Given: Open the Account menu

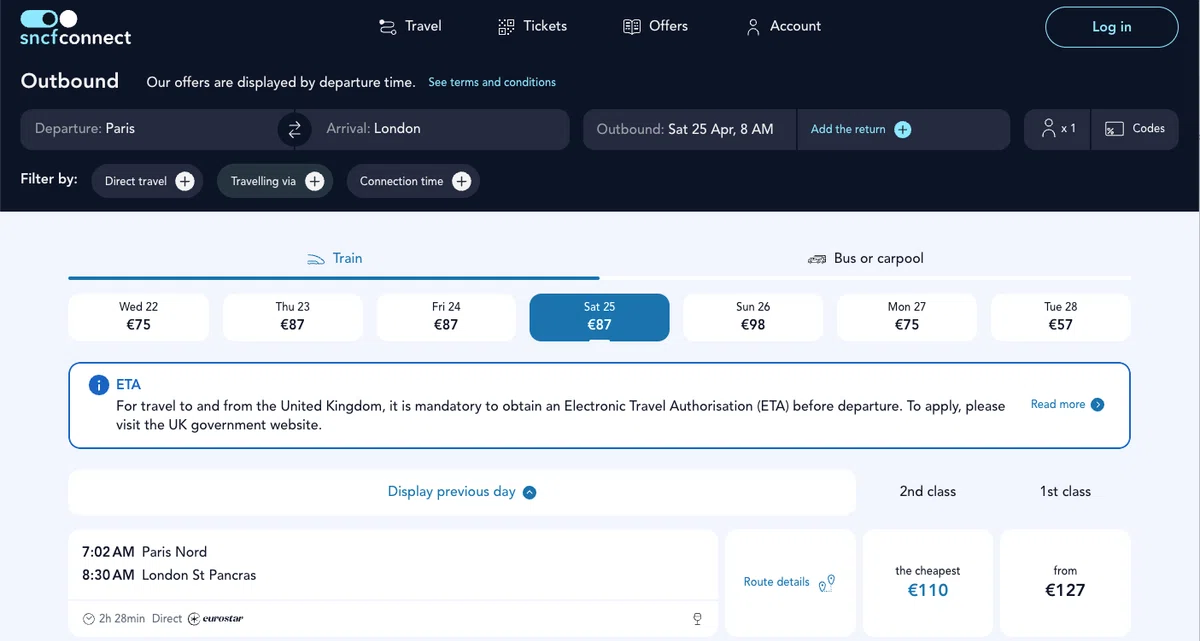Looking at the screenshot, I should 784,26.
